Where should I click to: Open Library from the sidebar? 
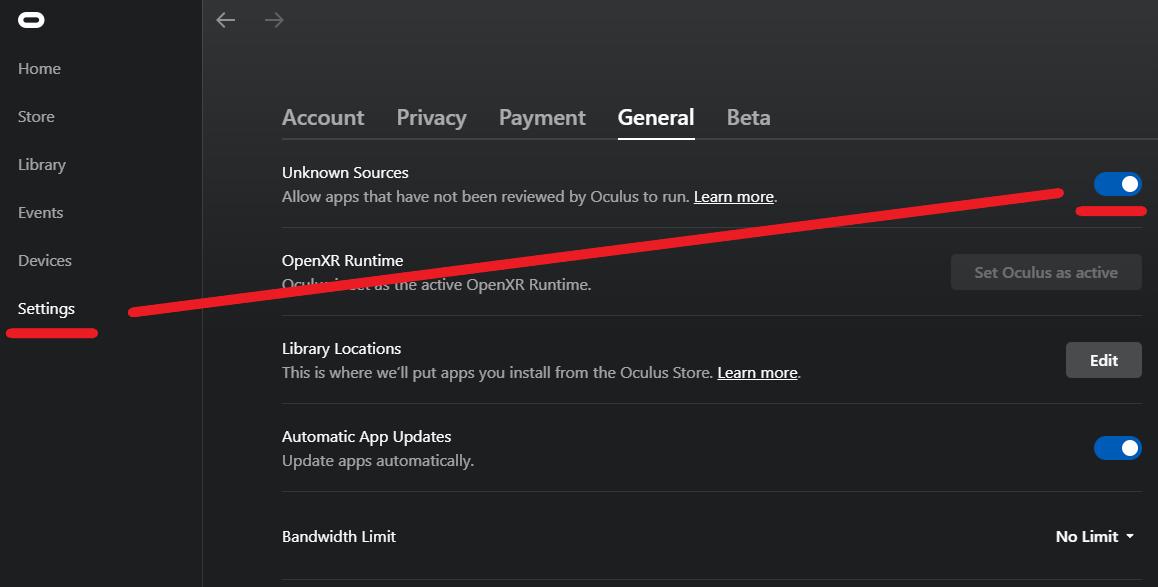[42, 165]
